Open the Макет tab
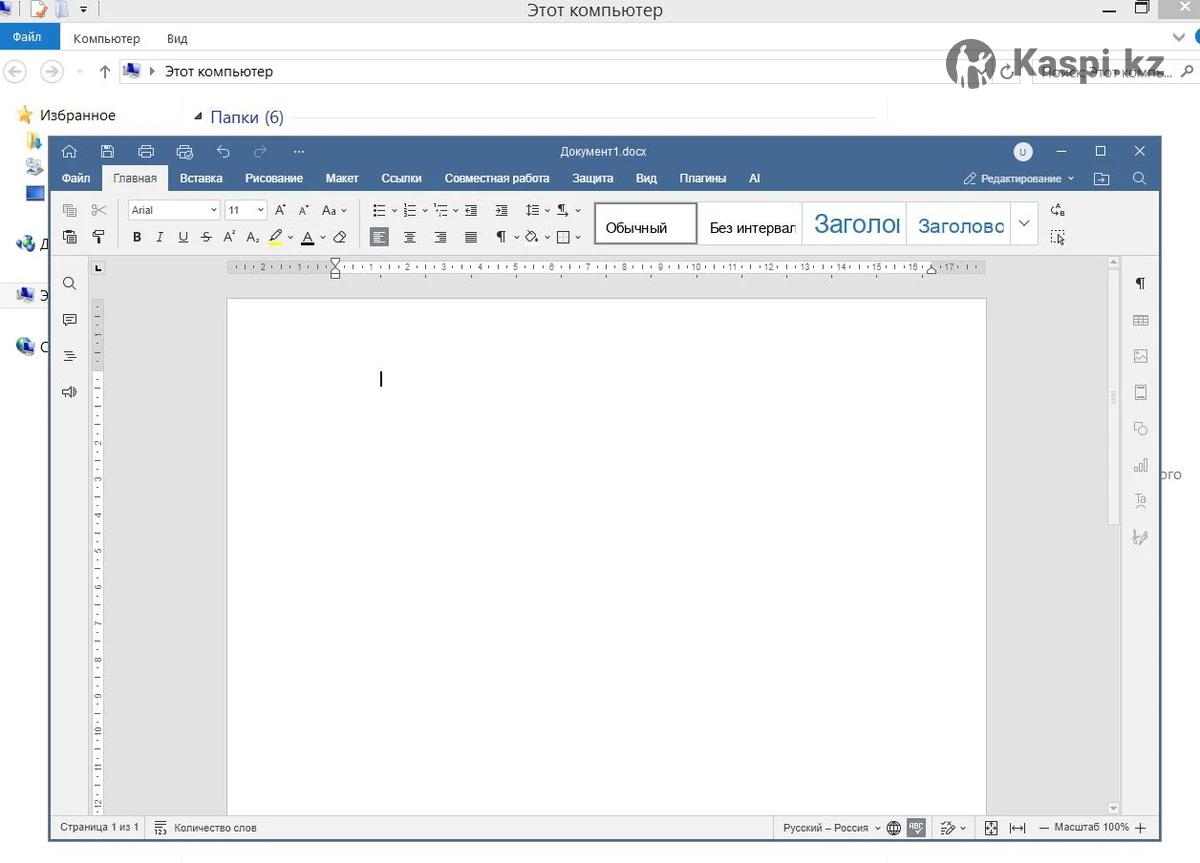This screenshot has width=1200, height=863. tap(341, 178)
